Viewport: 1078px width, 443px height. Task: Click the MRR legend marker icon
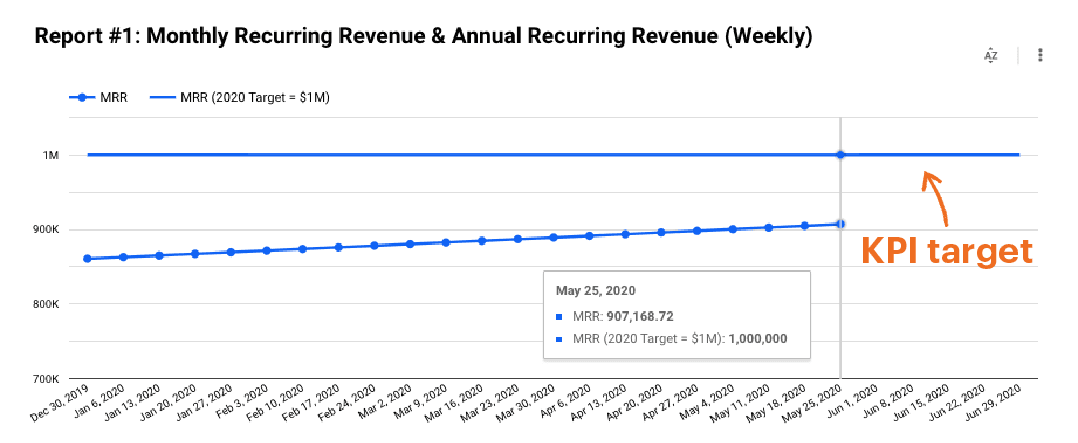[83, 98]
